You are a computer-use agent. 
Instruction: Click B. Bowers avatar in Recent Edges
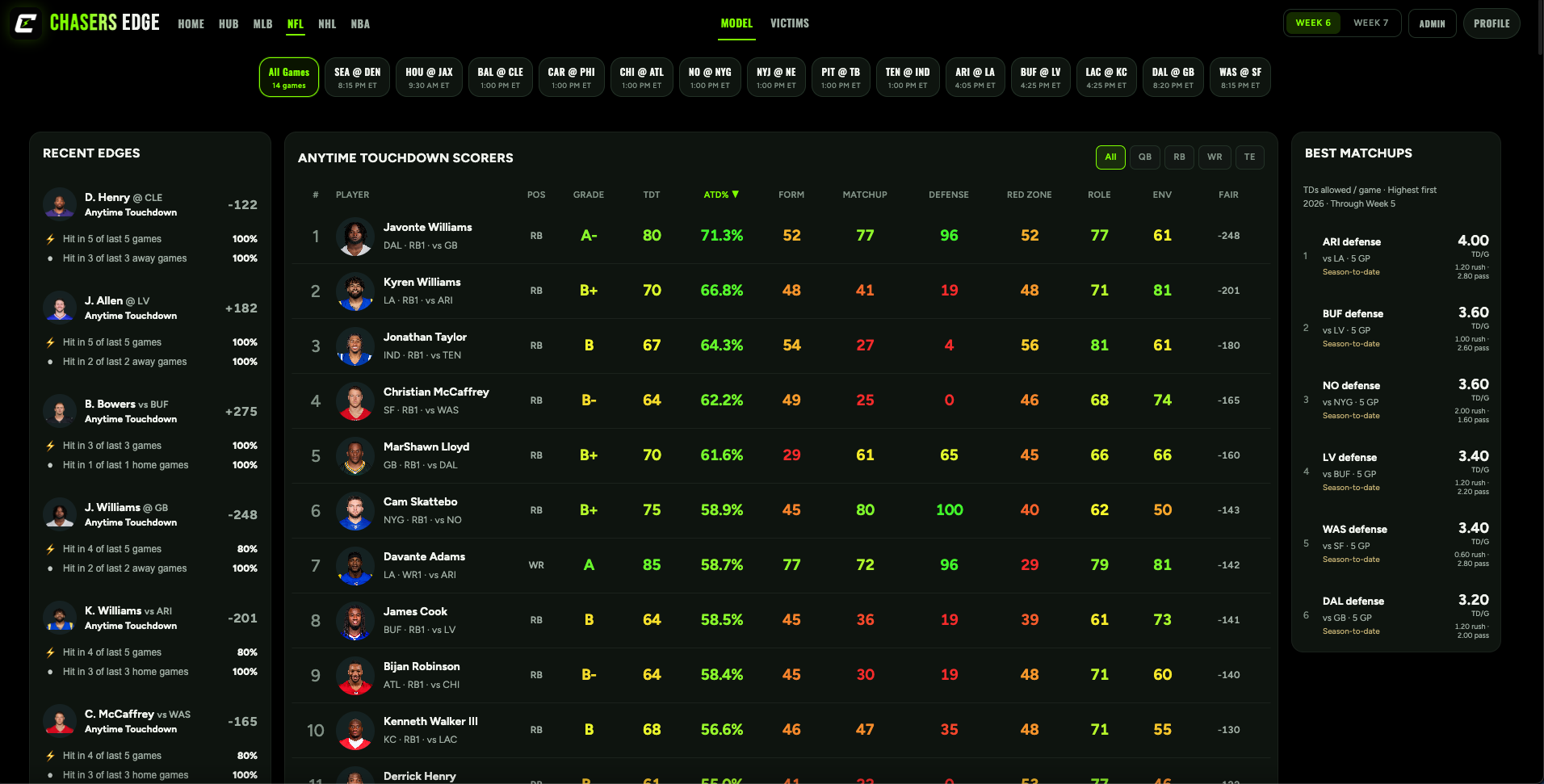pyautogui.click(x=60, y=410)
